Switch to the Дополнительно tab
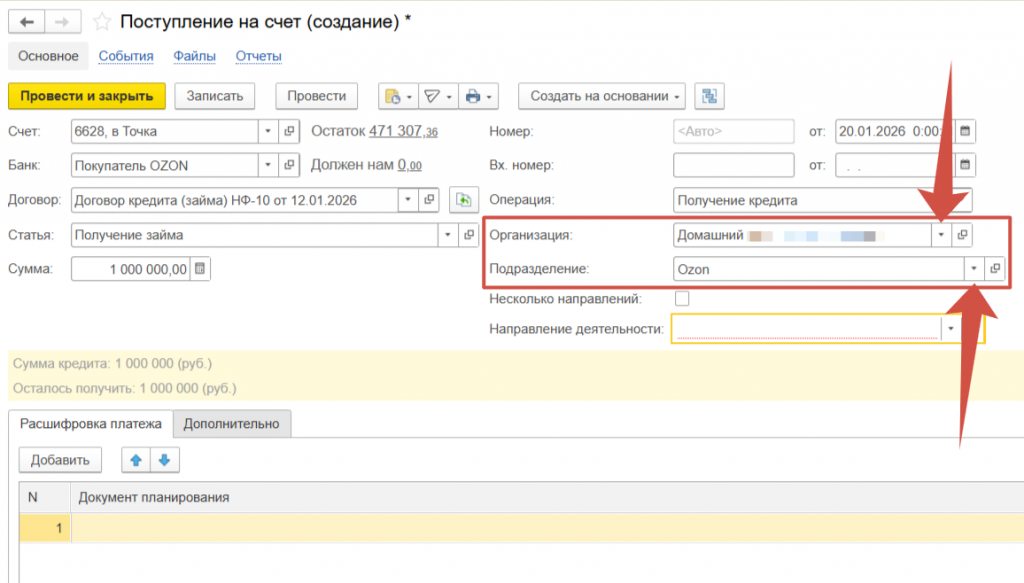 pos(231,424)
